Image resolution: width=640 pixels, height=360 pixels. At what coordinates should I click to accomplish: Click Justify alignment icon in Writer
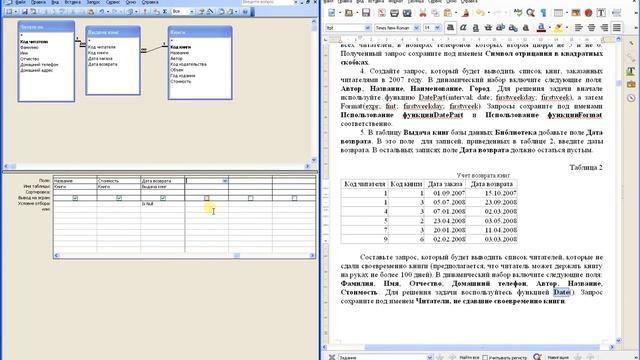pyautogui.click(x=617, y=27)
